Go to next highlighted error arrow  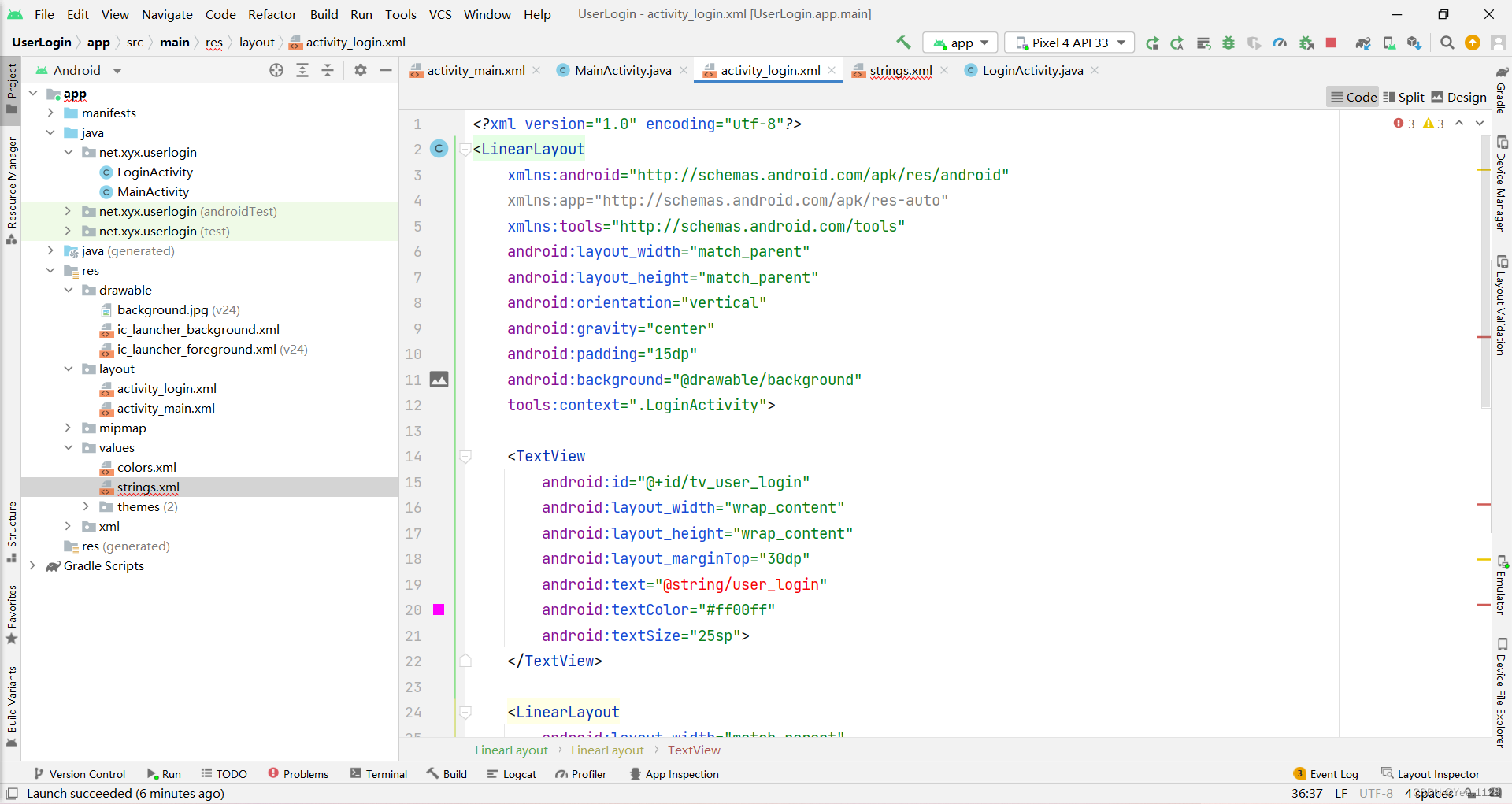coord(1480,123)
